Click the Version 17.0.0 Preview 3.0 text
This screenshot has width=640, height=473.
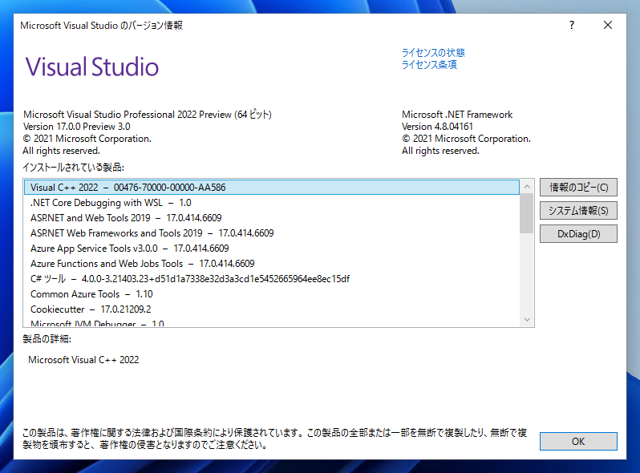(77, 127)
